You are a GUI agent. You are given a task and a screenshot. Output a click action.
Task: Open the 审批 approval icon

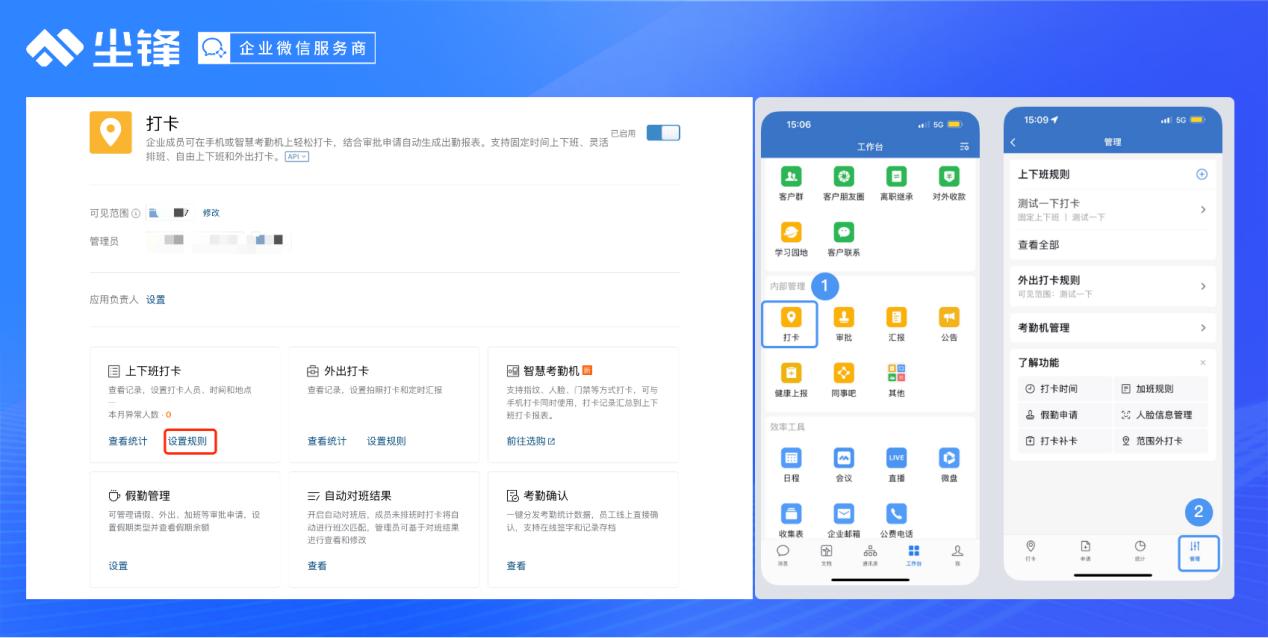tap(844, 319)
